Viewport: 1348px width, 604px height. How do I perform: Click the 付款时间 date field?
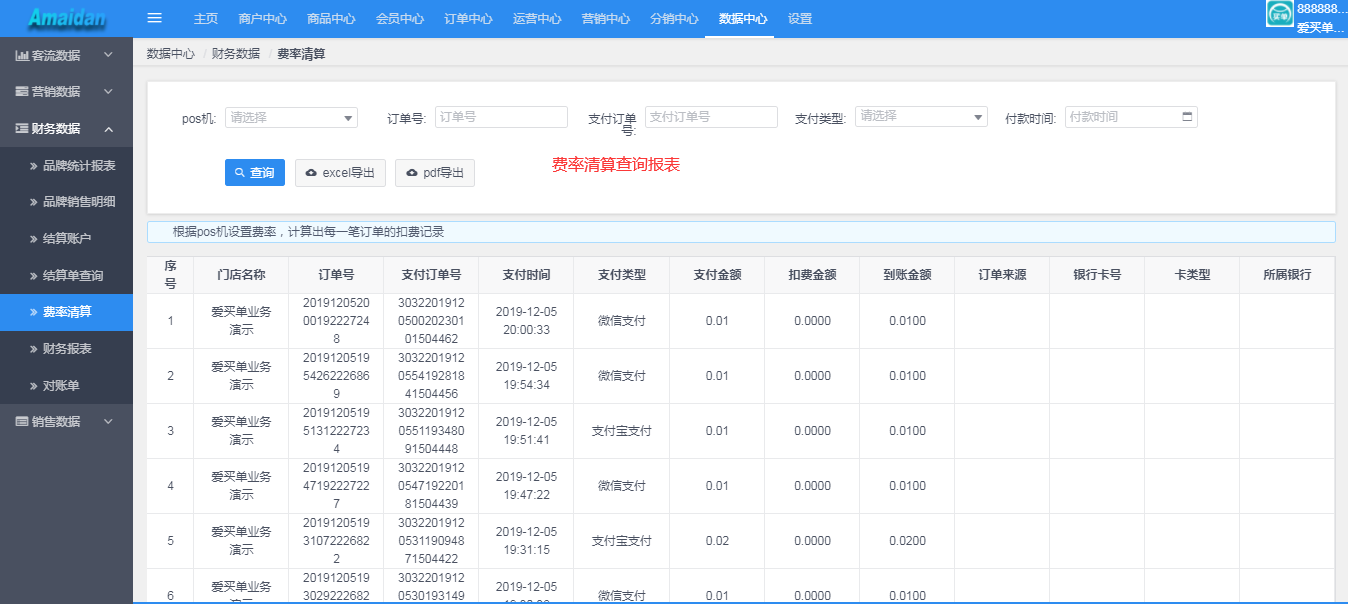(1131, 117)
